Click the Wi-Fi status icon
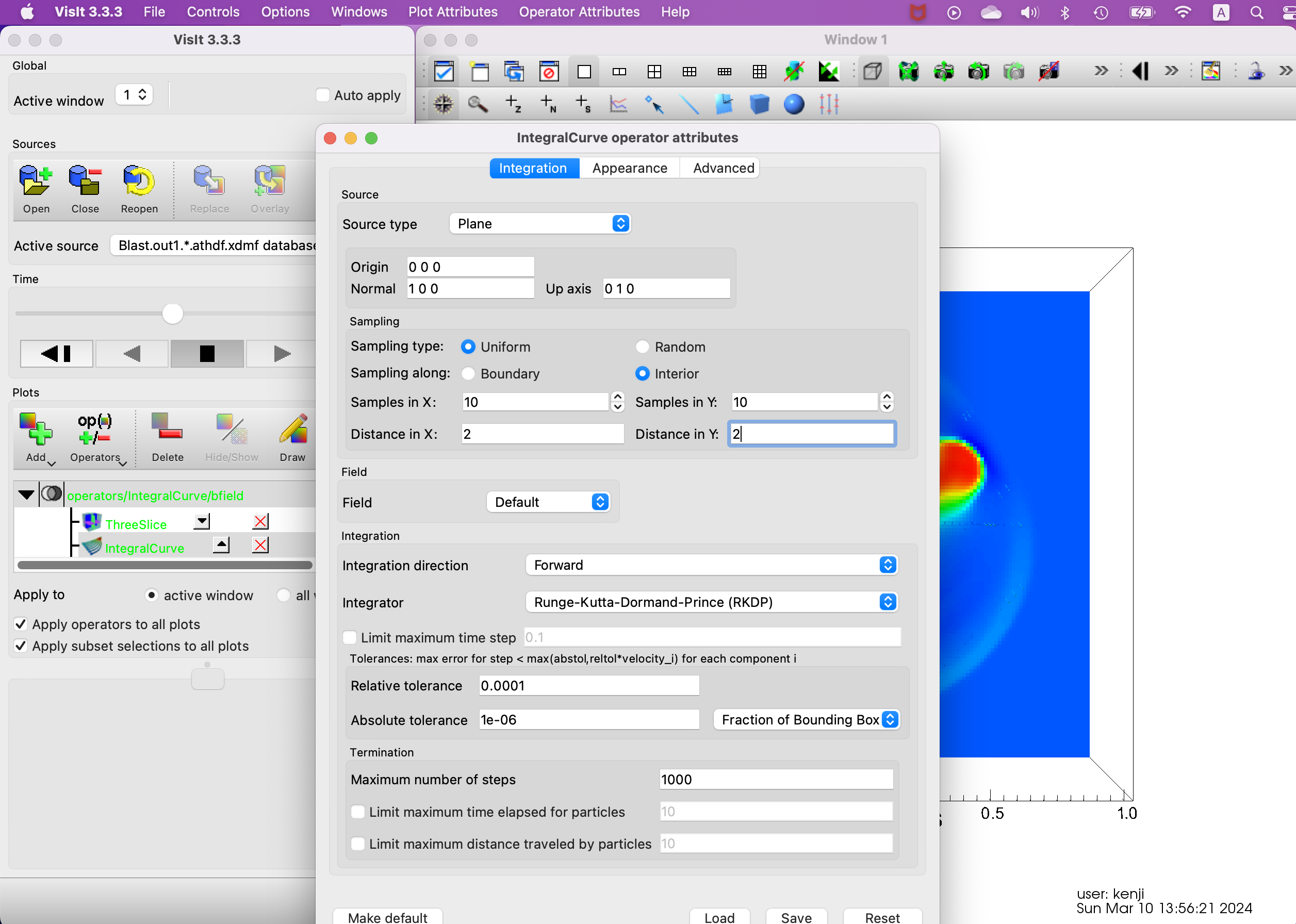Image resolution: width=1296 pixels, height=924 pixels. click(1183, 12)
